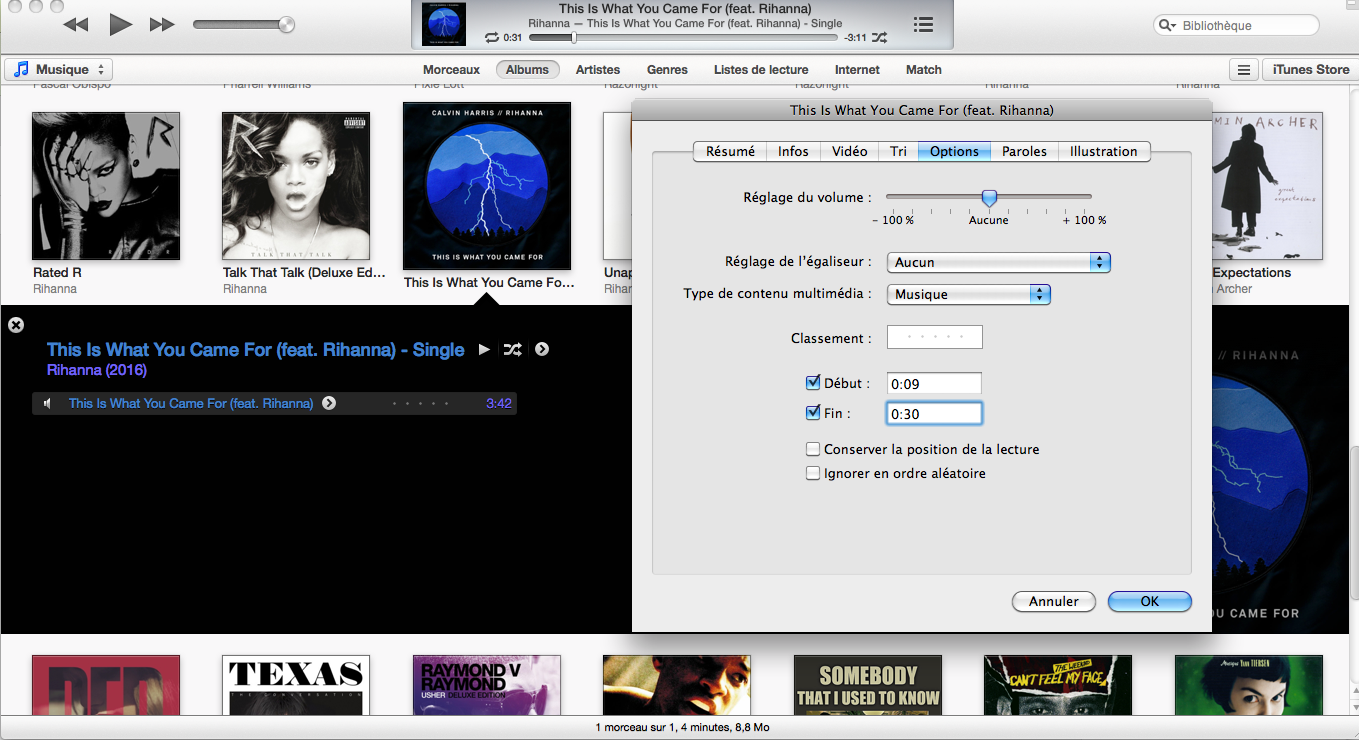Screen dimensions: 1359x740
Task: Open album options arrow in header
Action: 542,349
